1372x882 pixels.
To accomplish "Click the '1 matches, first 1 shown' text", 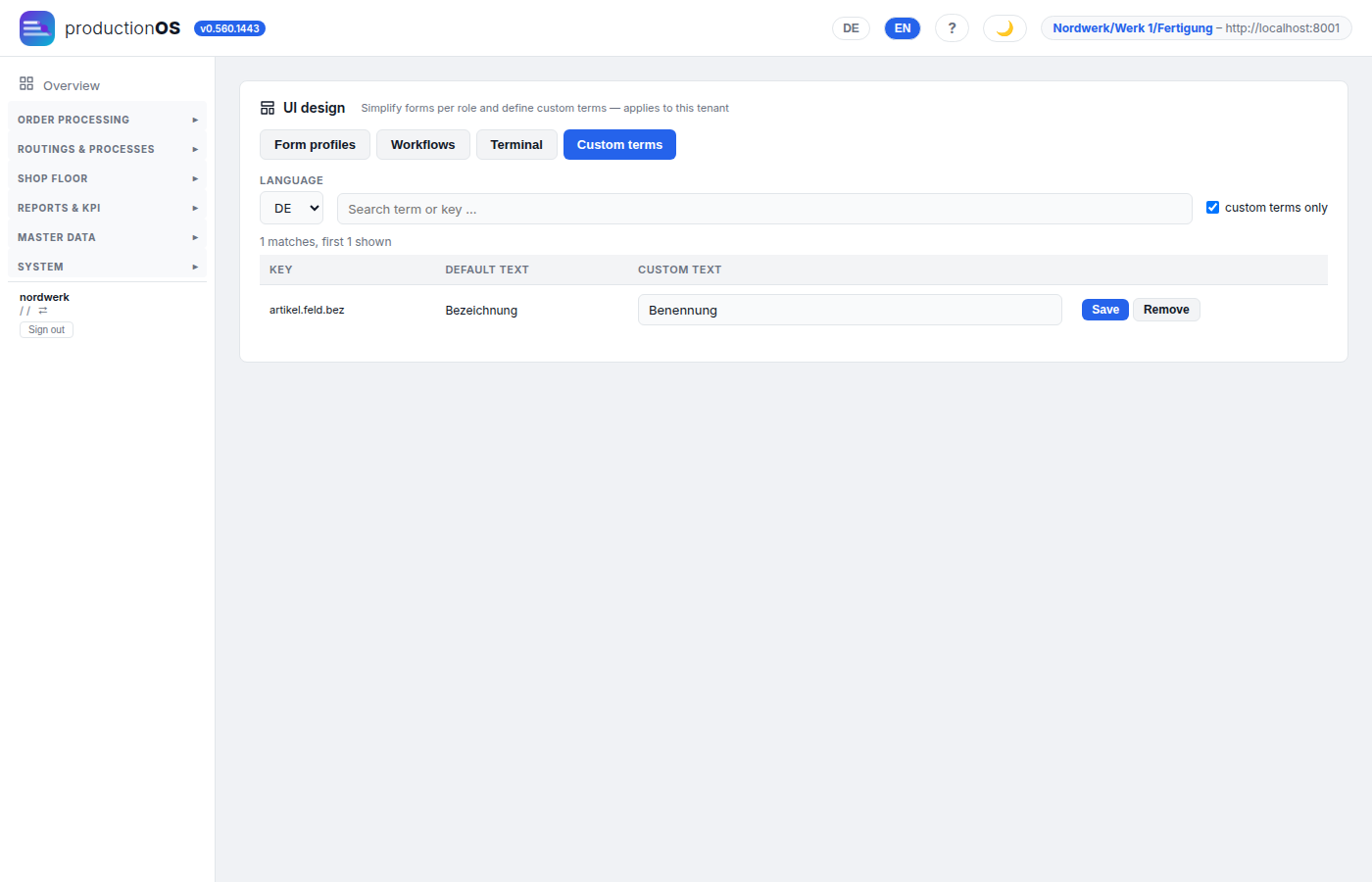I will (325, 242).
